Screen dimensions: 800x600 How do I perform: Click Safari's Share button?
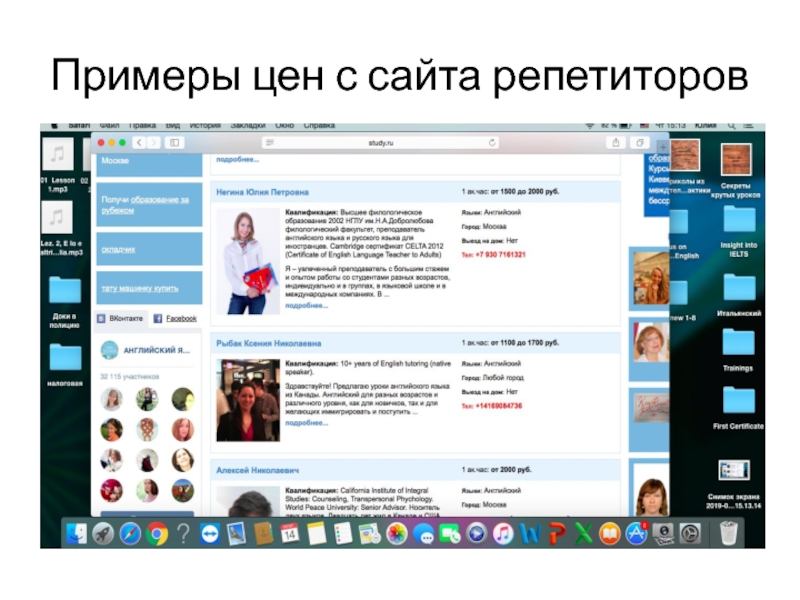pyautogui.click(x=616, y=143)
